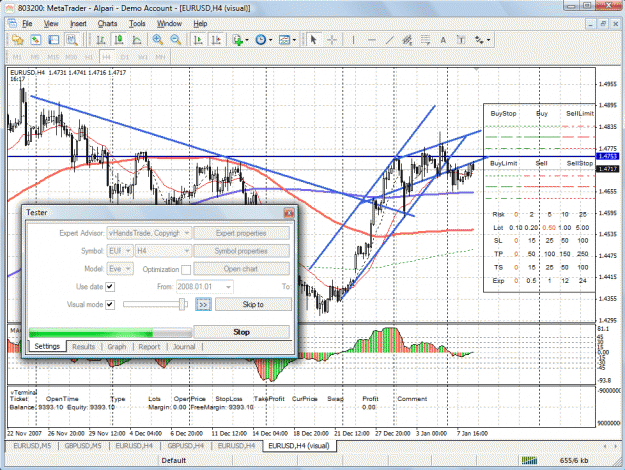Toggle Chart Shift icon

216,40
